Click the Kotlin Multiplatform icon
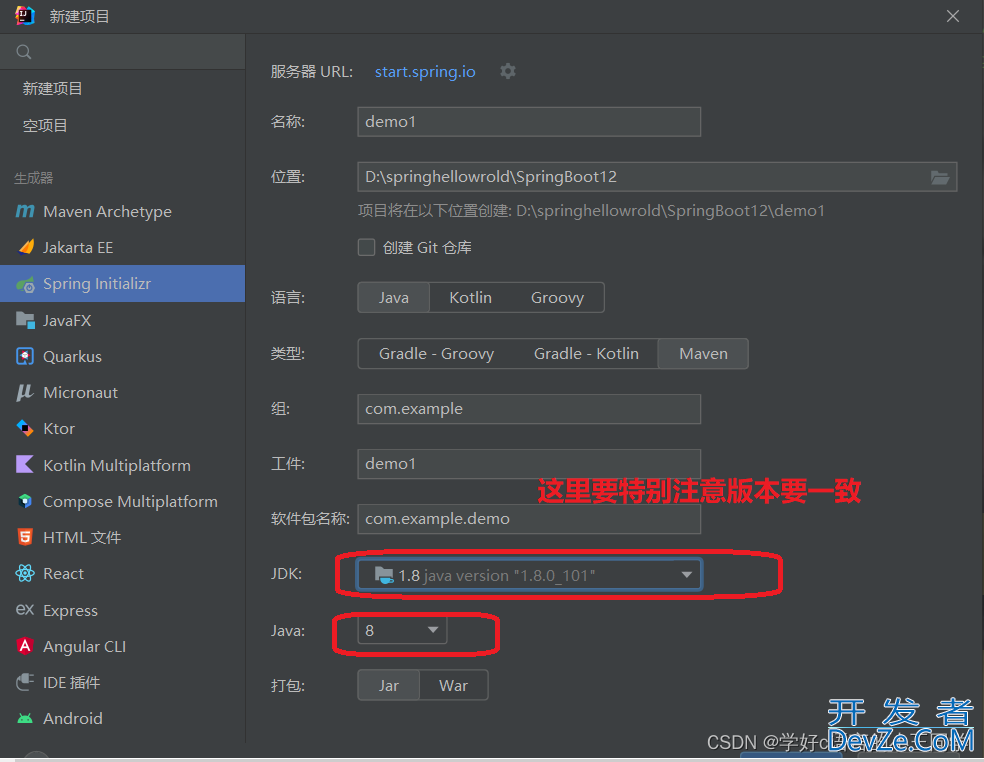The height and width of the screenshot is (762, 984). coord(24,465)
